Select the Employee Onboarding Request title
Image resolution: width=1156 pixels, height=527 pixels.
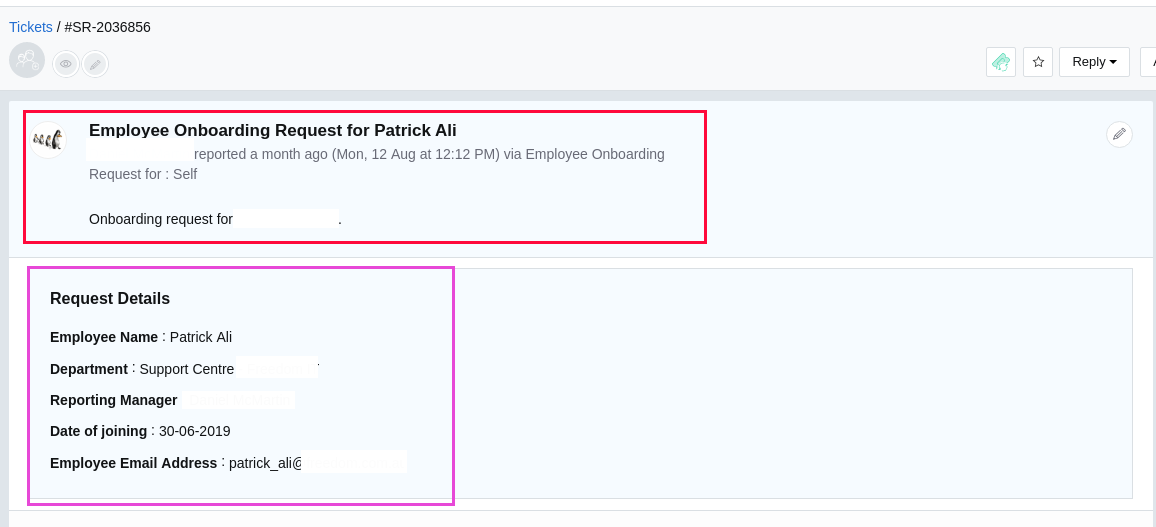pyautogui.click(x=273, y=130)
